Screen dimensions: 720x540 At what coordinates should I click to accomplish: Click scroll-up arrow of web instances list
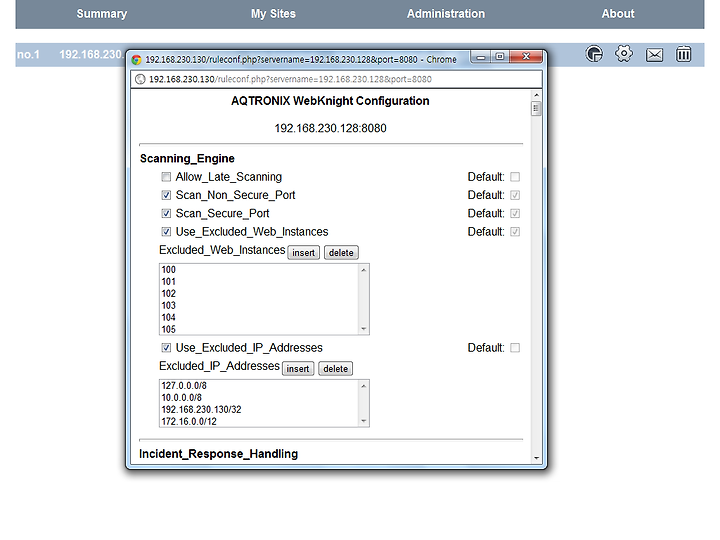pyautogui.click(x=364, y=270)
